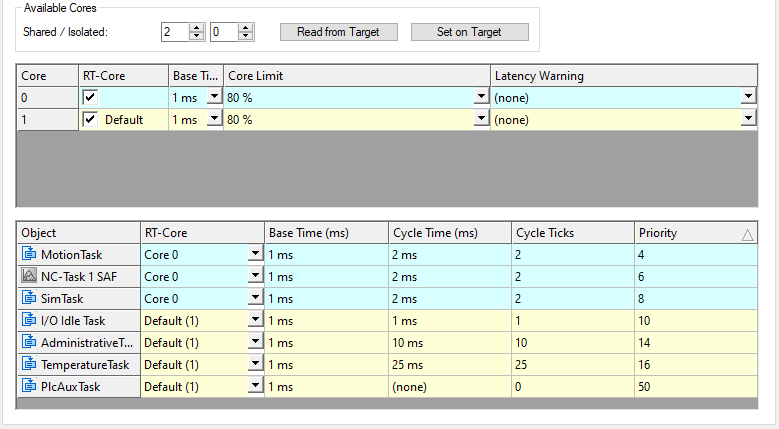Increase the Isolated cores count

[245, 28]
